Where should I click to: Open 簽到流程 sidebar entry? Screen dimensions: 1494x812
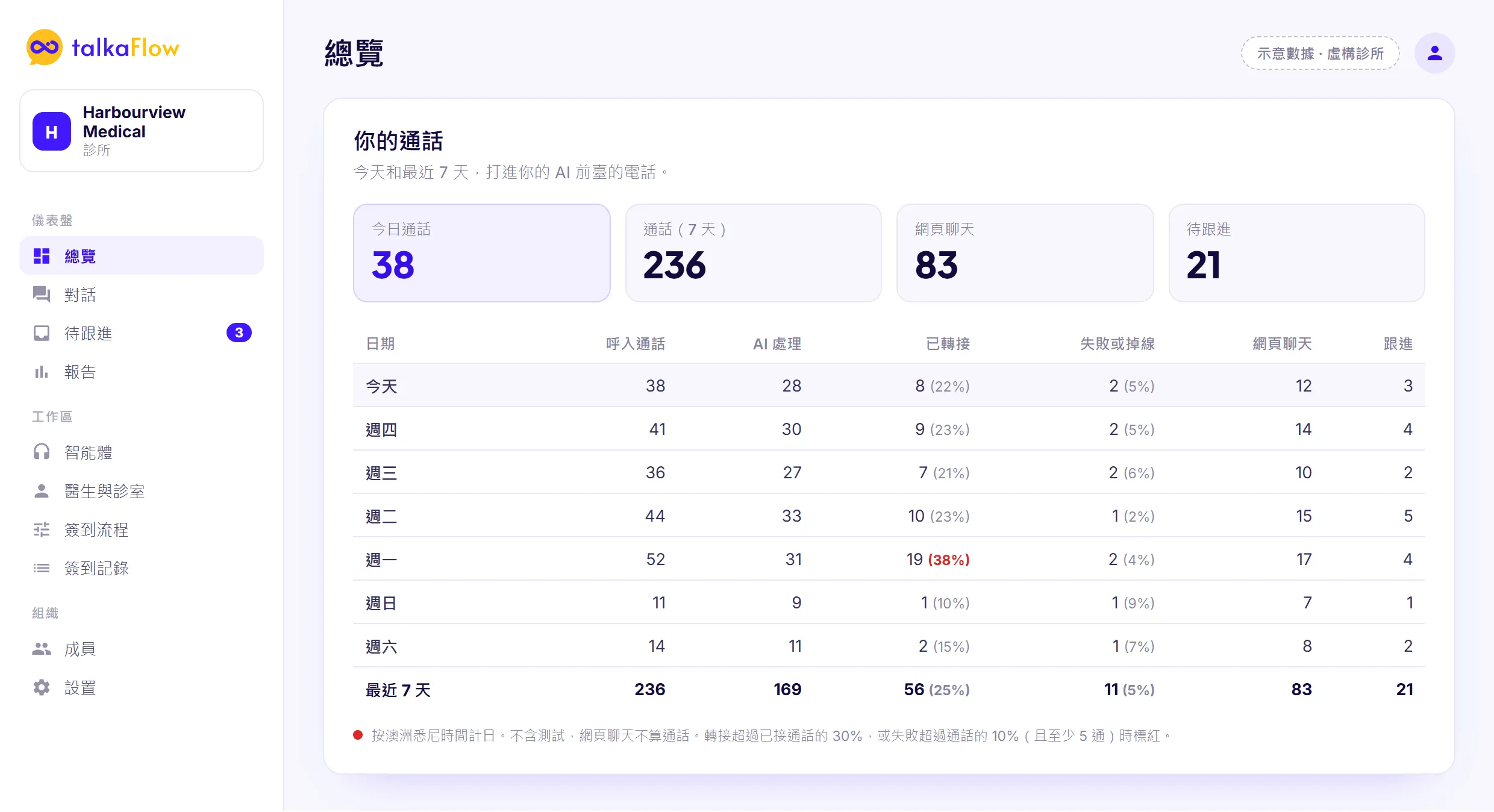[x=142, y=529]
